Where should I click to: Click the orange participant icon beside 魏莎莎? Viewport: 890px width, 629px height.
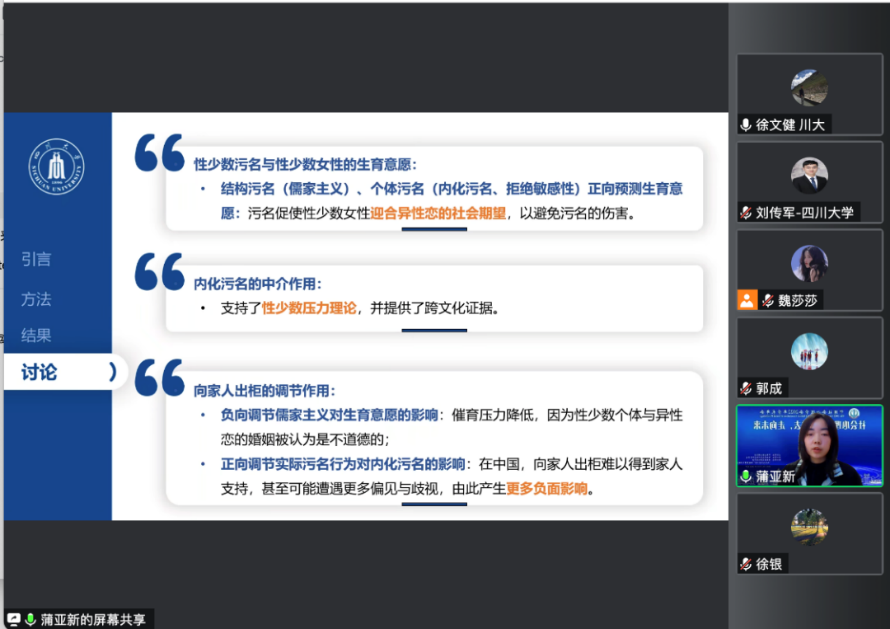tap(748, 297)
